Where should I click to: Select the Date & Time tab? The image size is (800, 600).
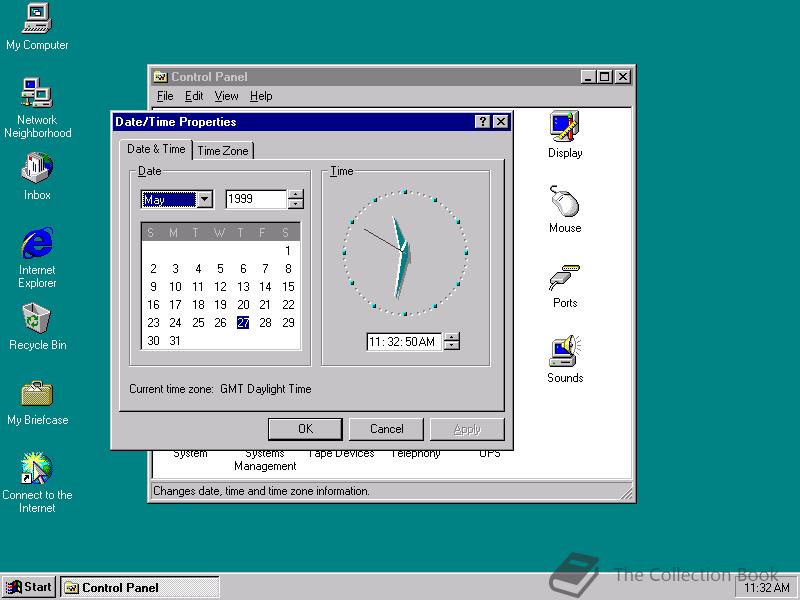coord(156,149)
